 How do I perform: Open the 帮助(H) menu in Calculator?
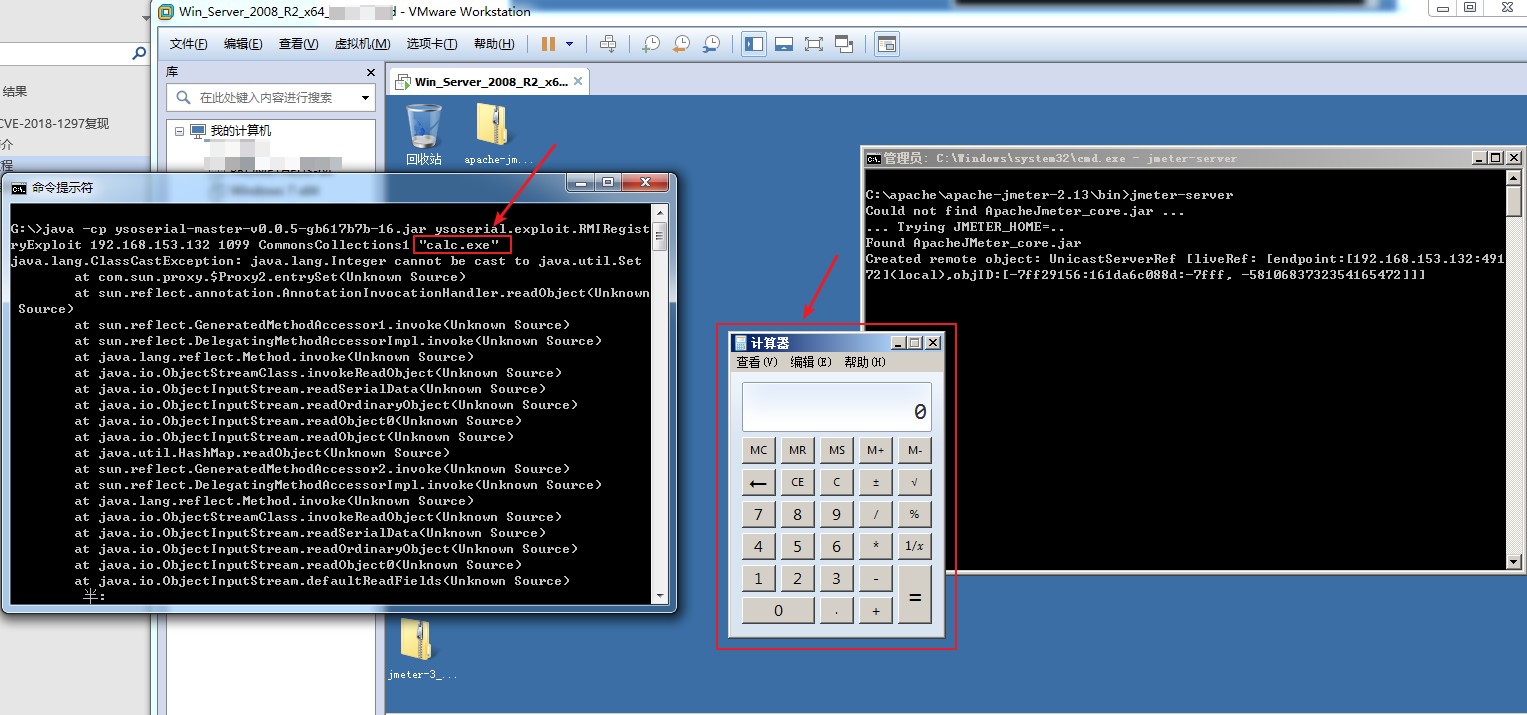click(x=864, y=362)
